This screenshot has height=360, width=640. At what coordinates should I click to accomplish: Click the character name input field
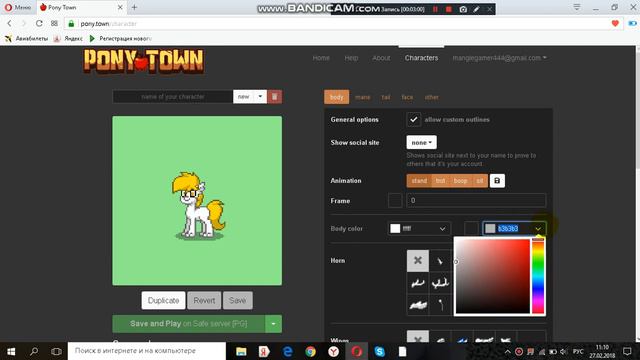point(173,97)
